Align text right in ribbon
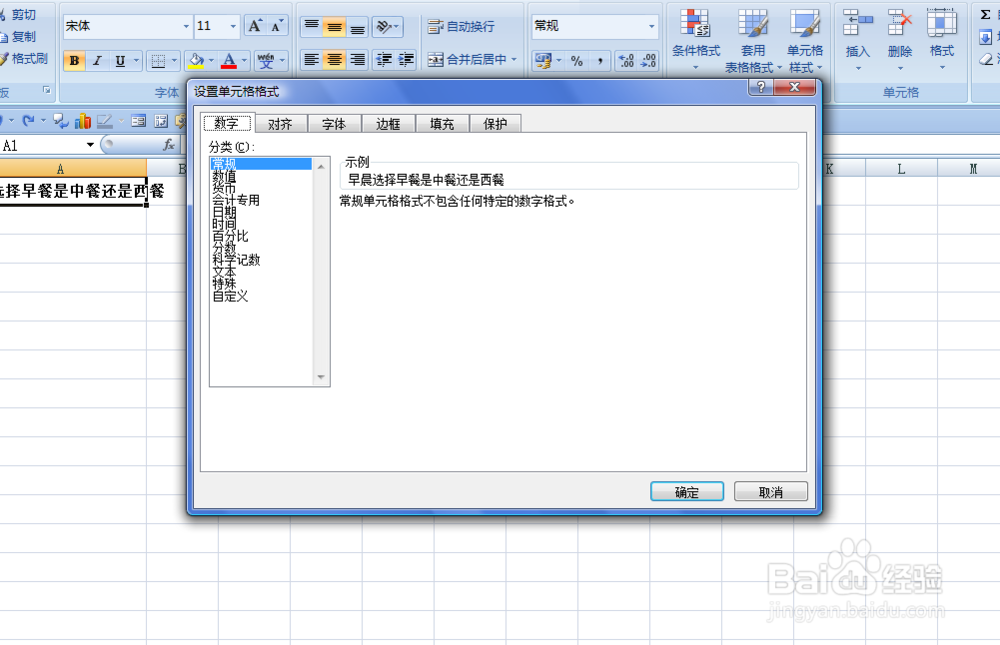1000x645 pixels. 357,60
